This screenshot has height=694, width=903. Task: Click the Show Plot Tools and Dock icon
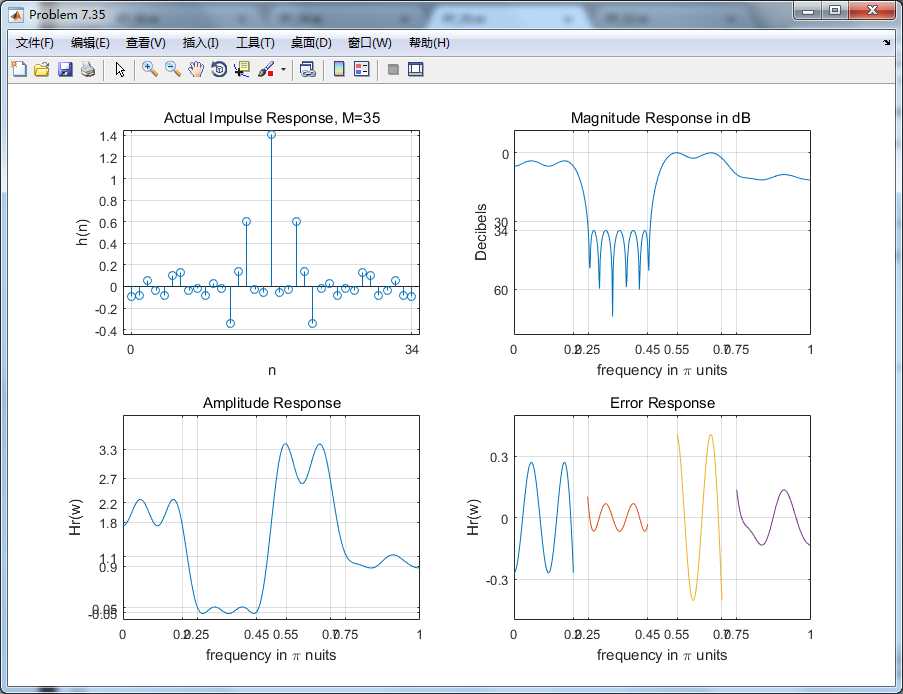pos(416,69)
